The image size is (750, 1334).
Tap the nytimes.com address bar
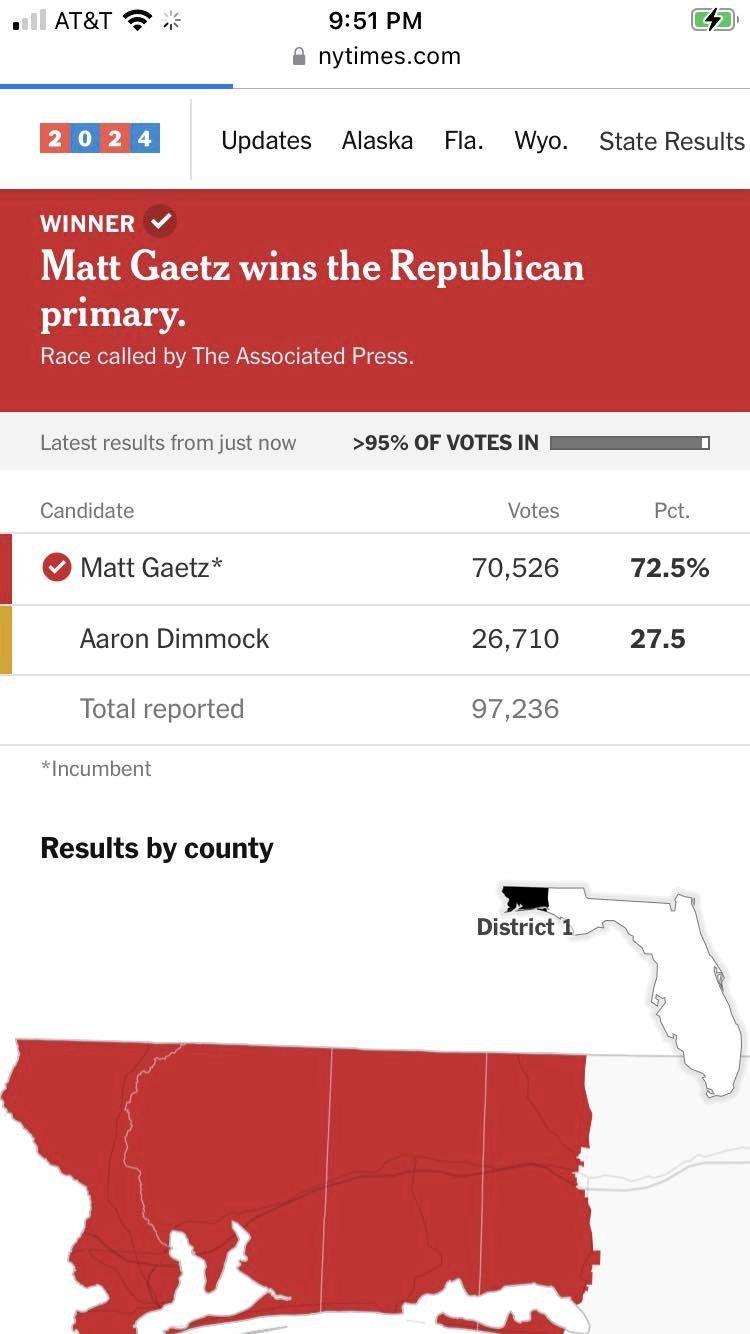coord(388,56)
